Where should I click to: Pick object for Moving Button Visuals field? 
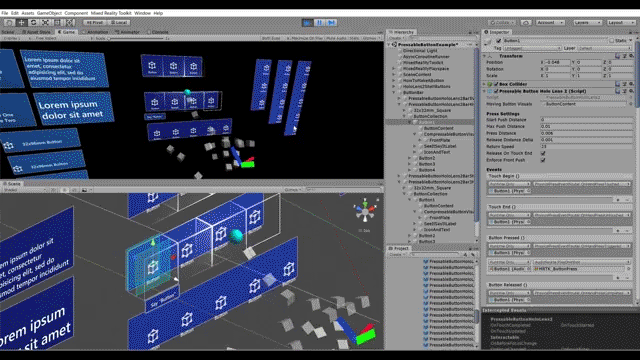pos(631,104)
